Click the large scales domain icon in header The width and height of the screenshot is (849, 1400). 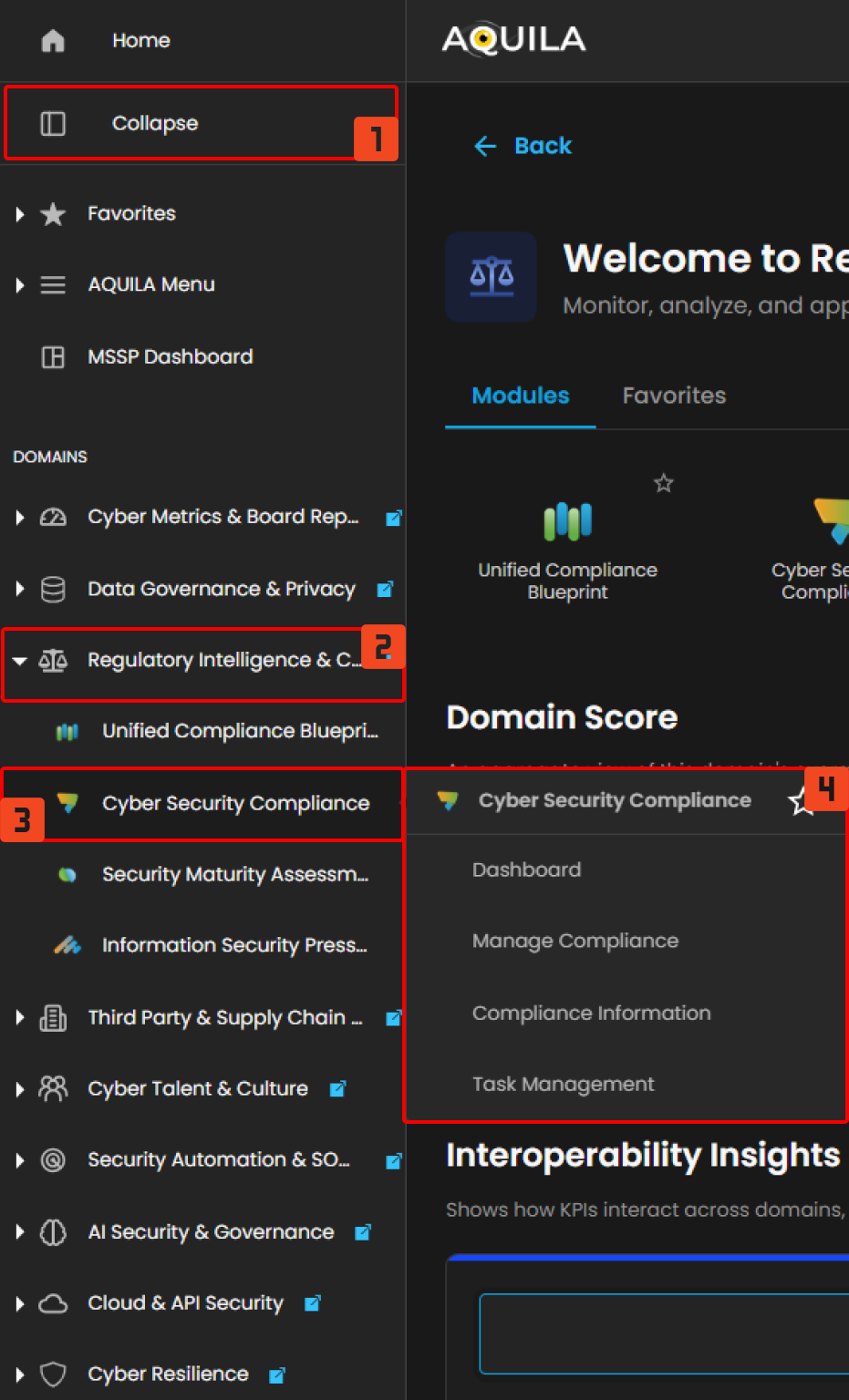coord(492,276)
